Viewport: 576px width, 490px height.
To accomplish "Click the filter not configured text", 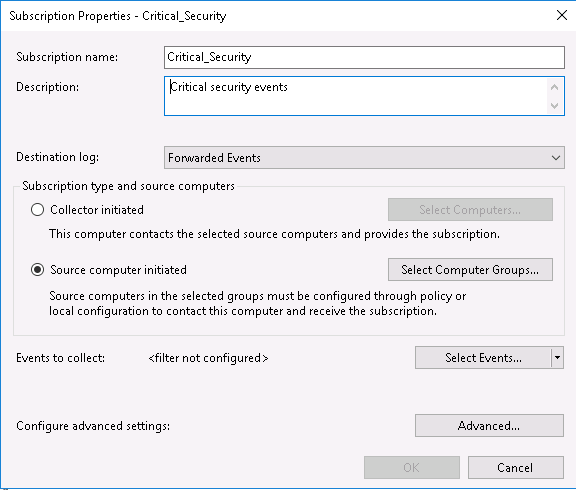I will [208, 358].
